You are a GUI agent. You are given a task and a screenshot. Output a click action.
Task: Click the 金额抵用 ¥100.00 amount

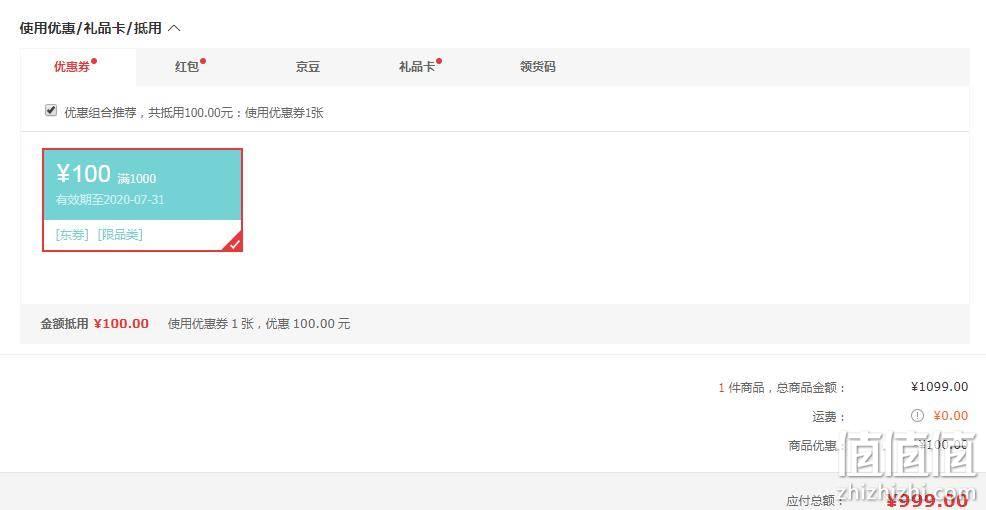(x=121, y=324)
